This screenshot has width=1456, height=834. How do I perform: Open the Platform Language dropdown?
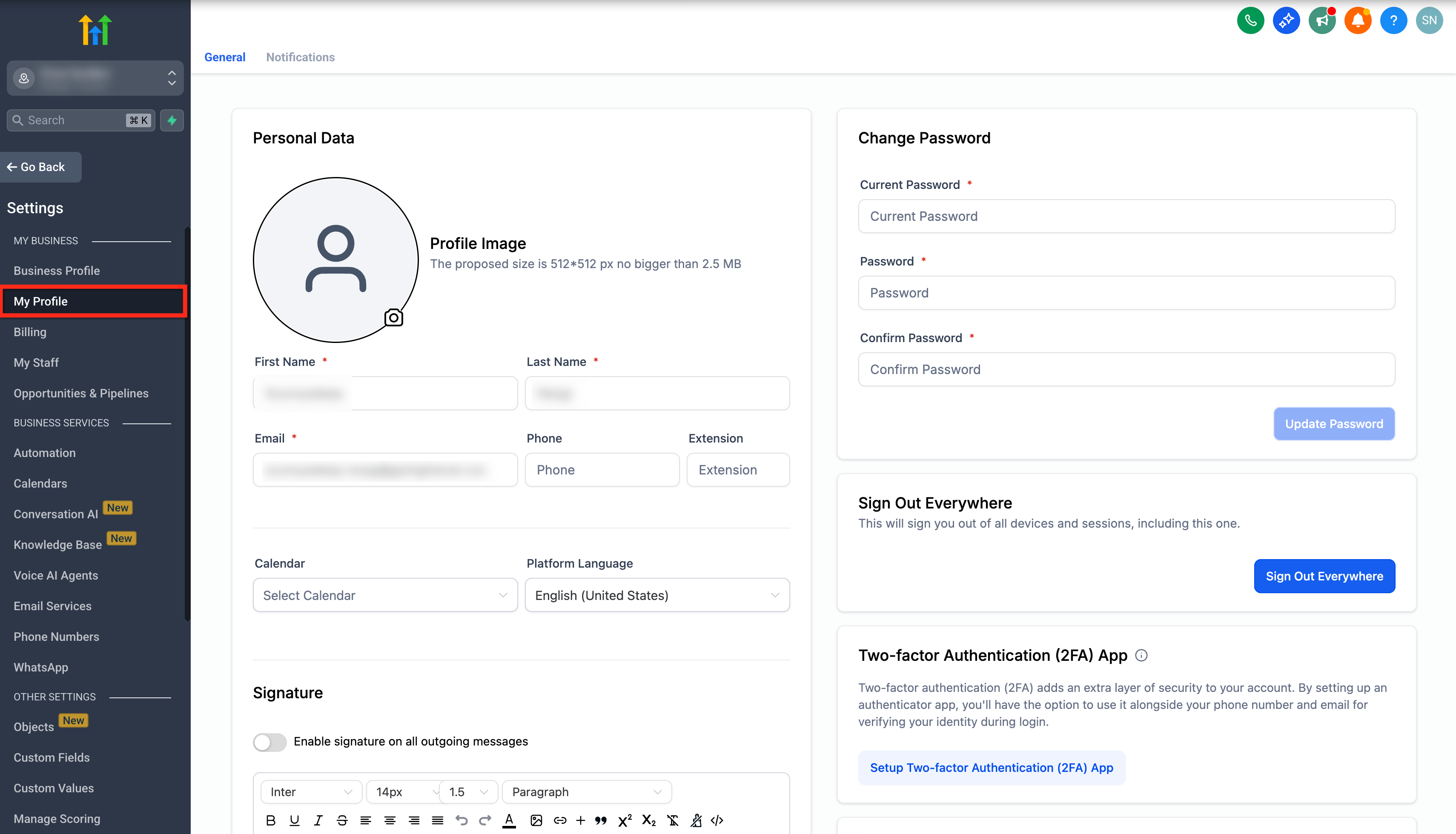(x=656, y=595)
